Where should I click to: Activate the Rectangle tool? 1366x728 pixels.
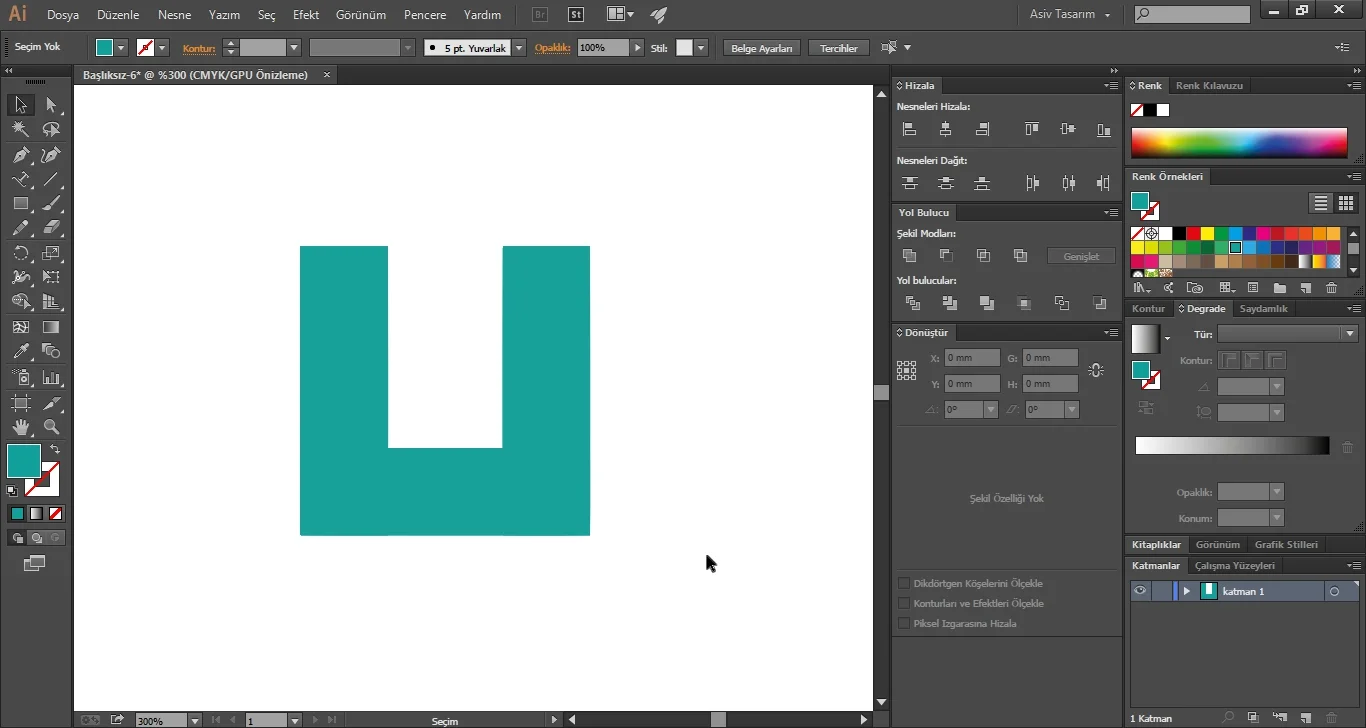tap(20, 204)
